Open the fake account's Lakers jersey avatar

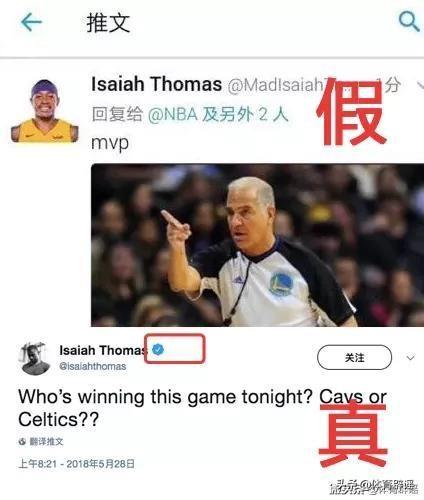(45, 111)
